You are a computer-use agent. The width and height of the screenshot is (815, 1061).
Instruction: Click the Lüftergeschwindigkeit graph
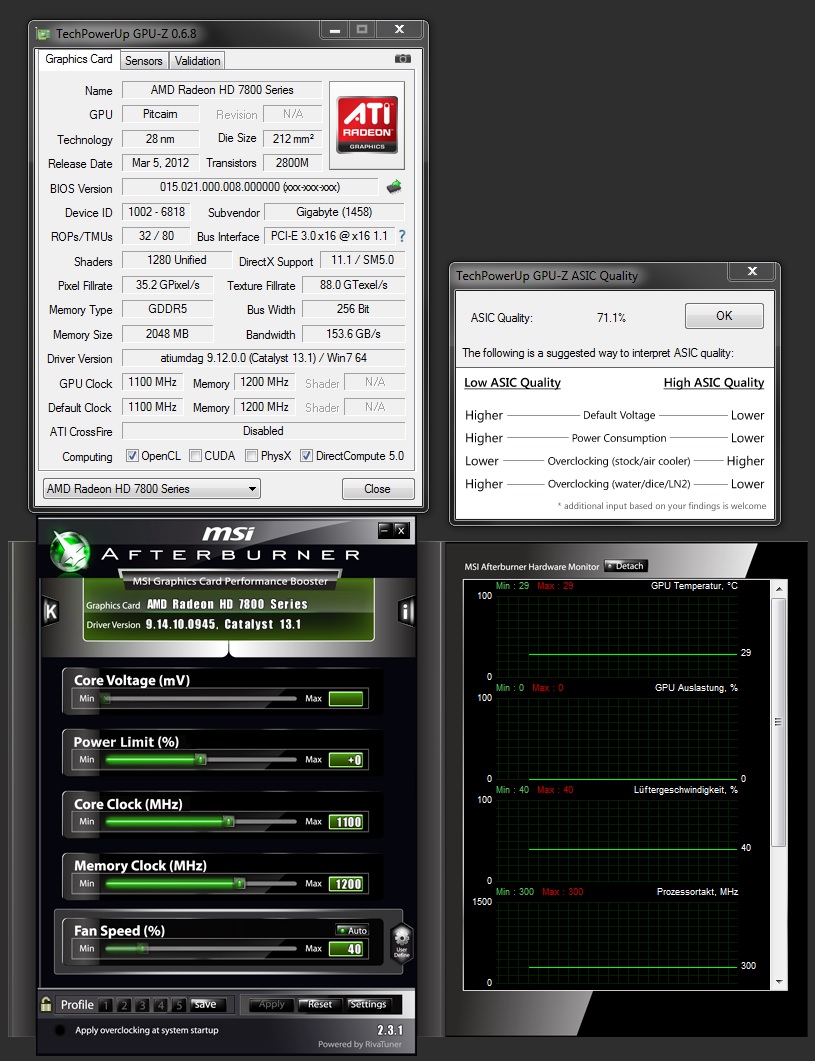617,840
